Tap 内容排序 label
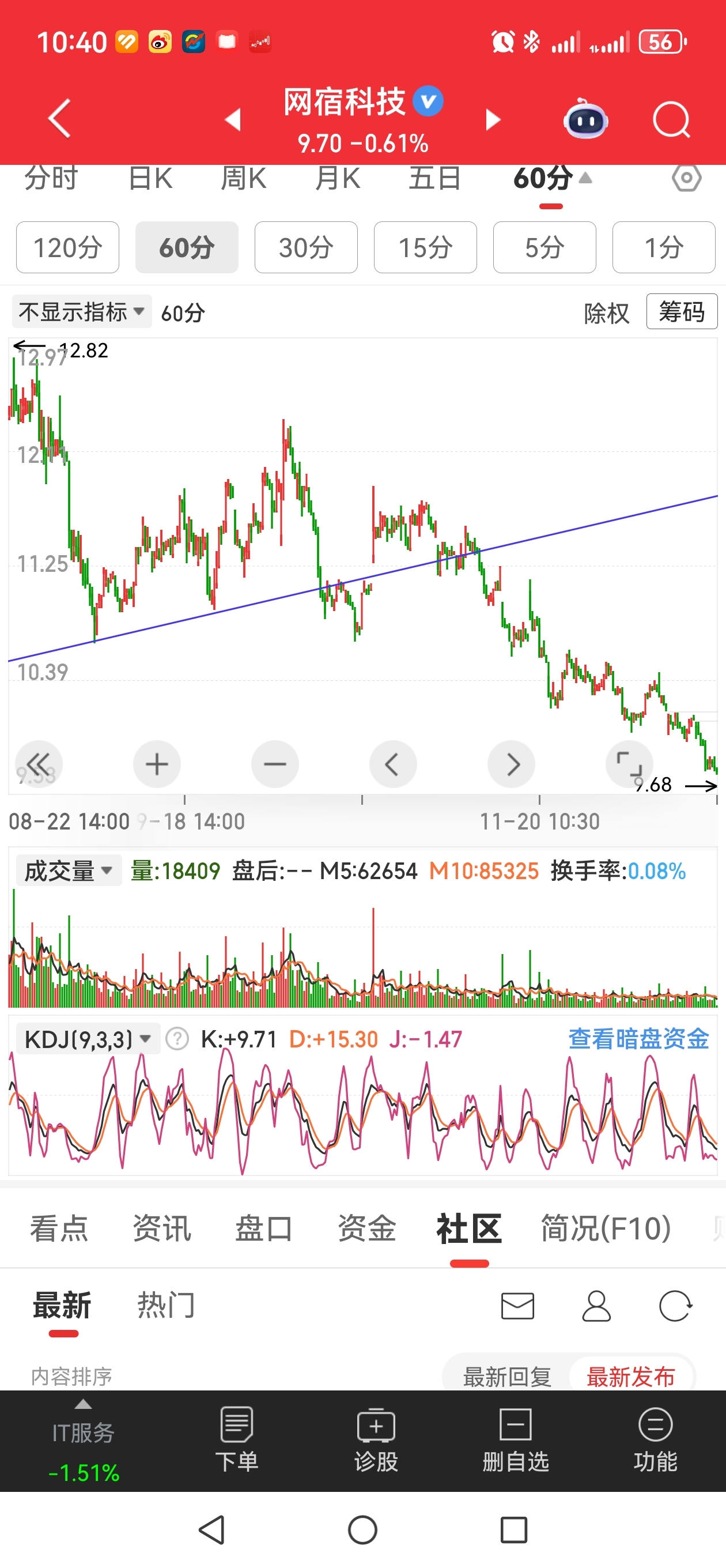 tap(72, 1376)
